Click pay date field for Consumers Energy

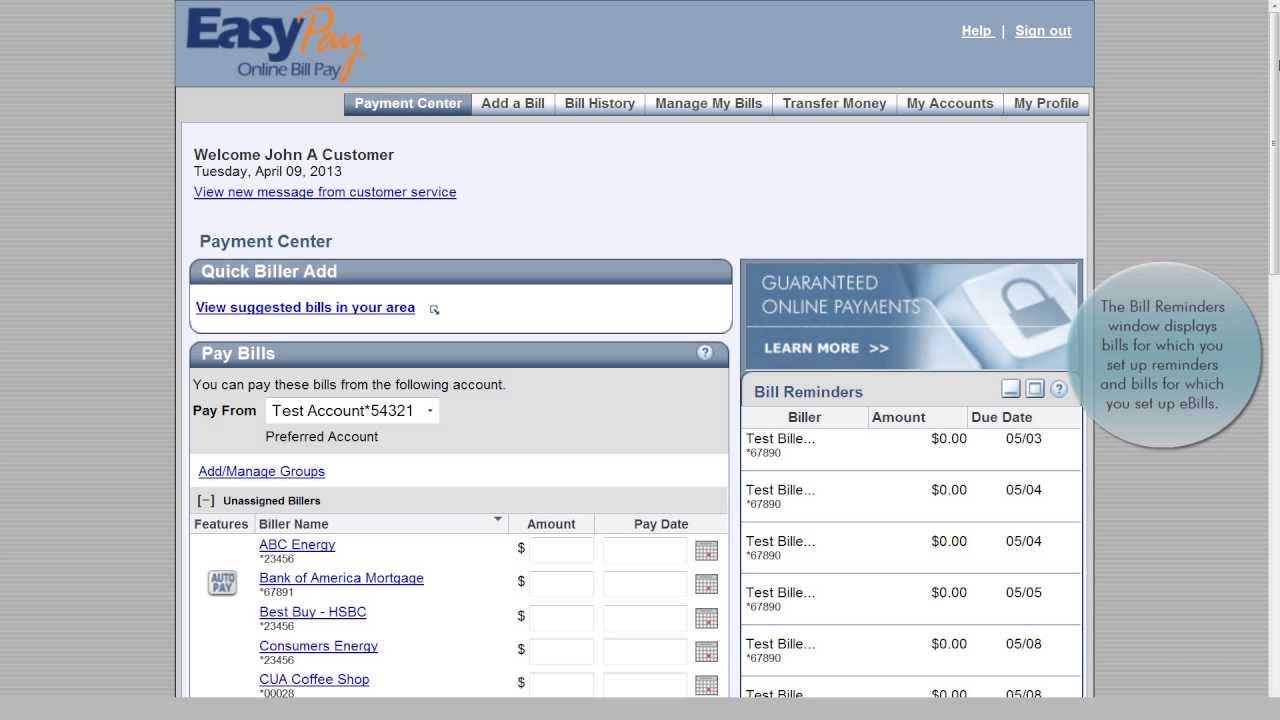[645, 652]
